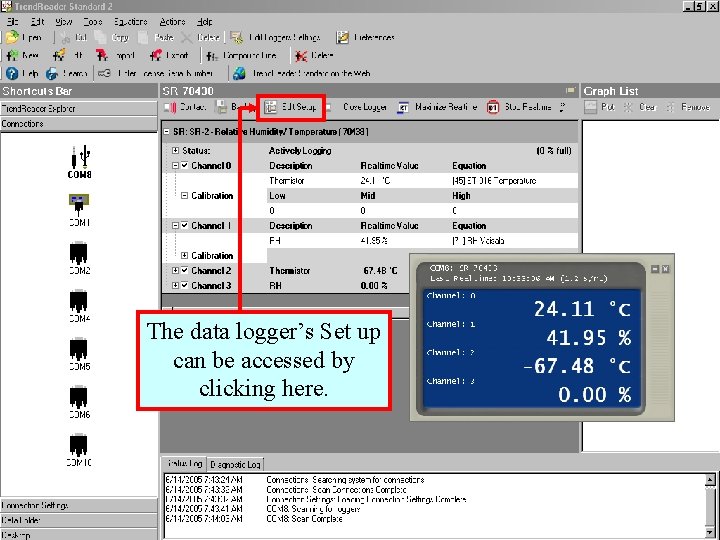Click the Import equation icon

point(102,56)
